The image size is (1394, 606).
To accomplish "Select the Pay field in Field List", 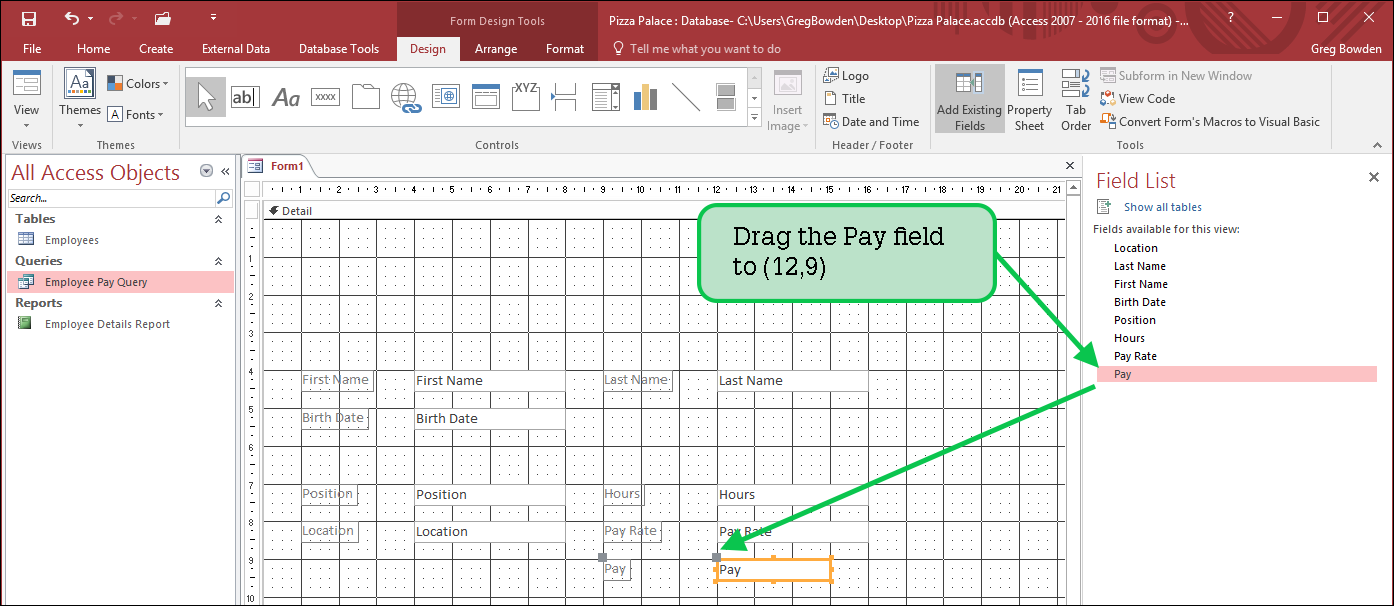I will click(1237, 374).
